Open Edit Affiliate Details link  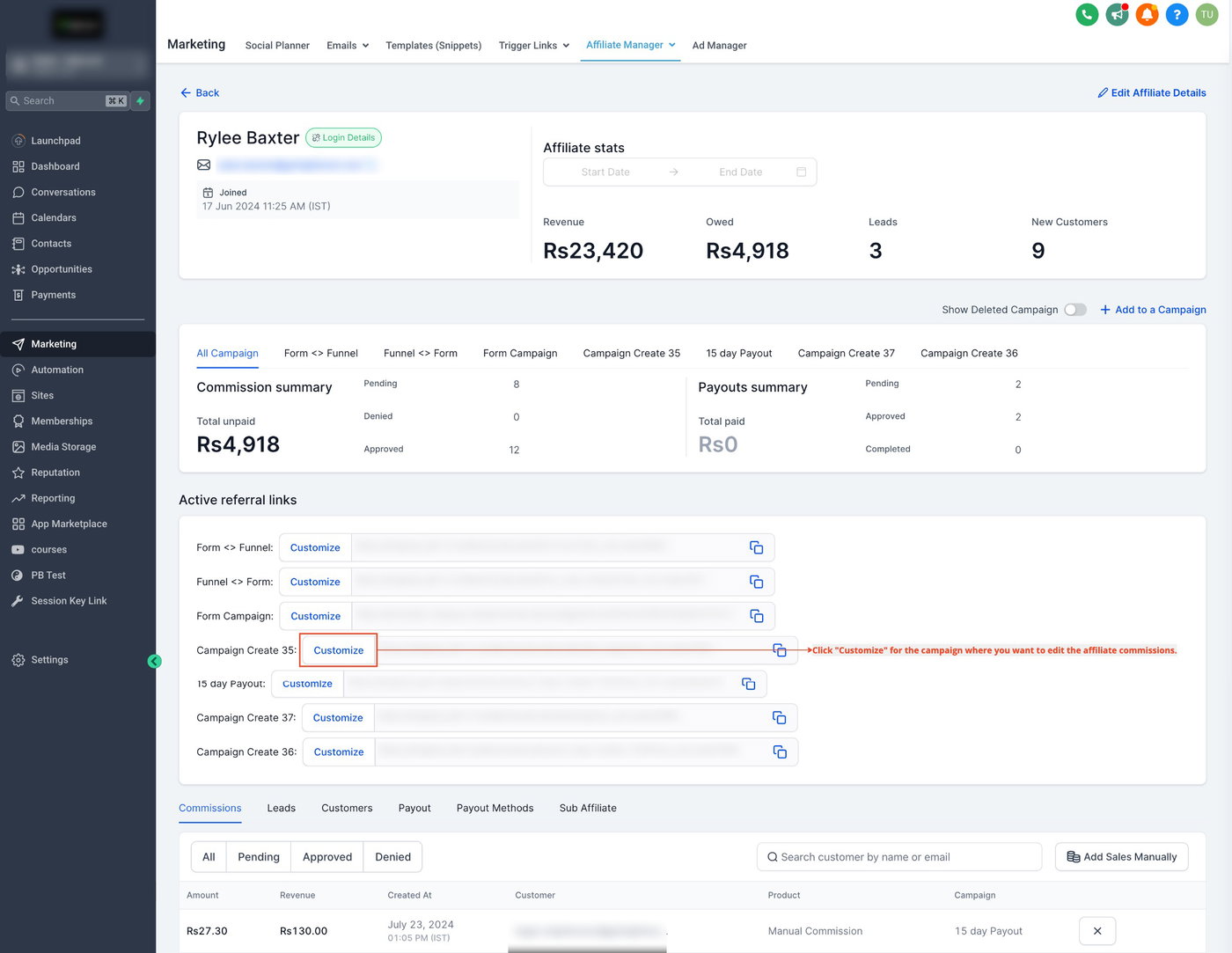(1151, 92)
